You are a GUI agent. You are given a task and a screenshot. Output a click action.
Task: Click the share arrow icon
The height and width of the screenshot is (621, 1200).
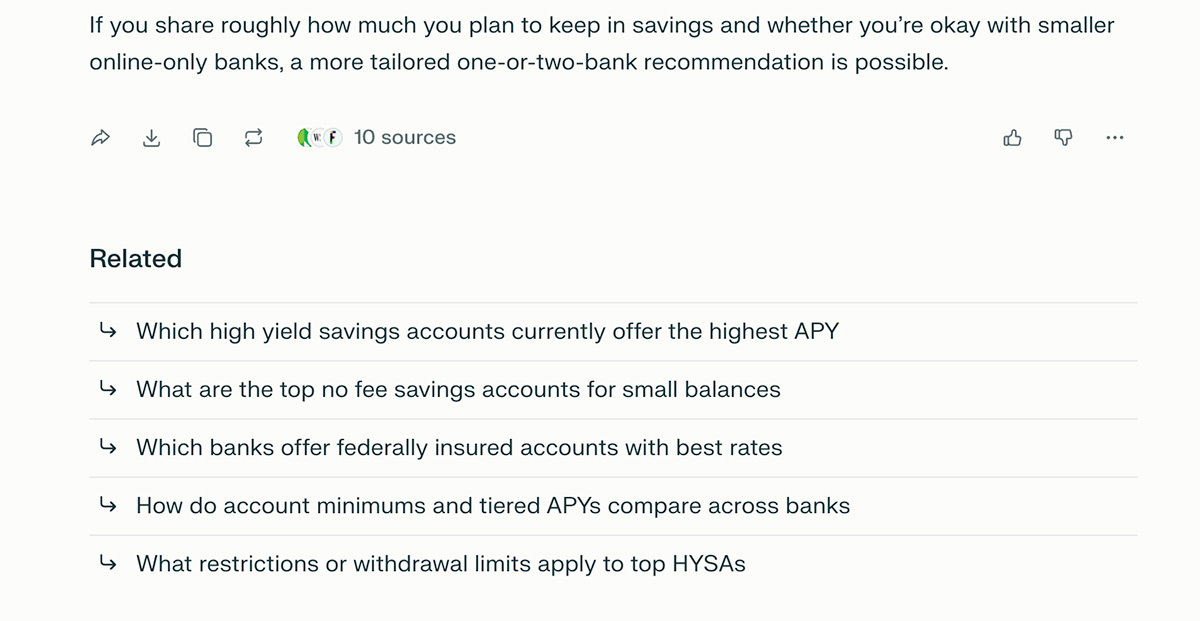(100, 138)
